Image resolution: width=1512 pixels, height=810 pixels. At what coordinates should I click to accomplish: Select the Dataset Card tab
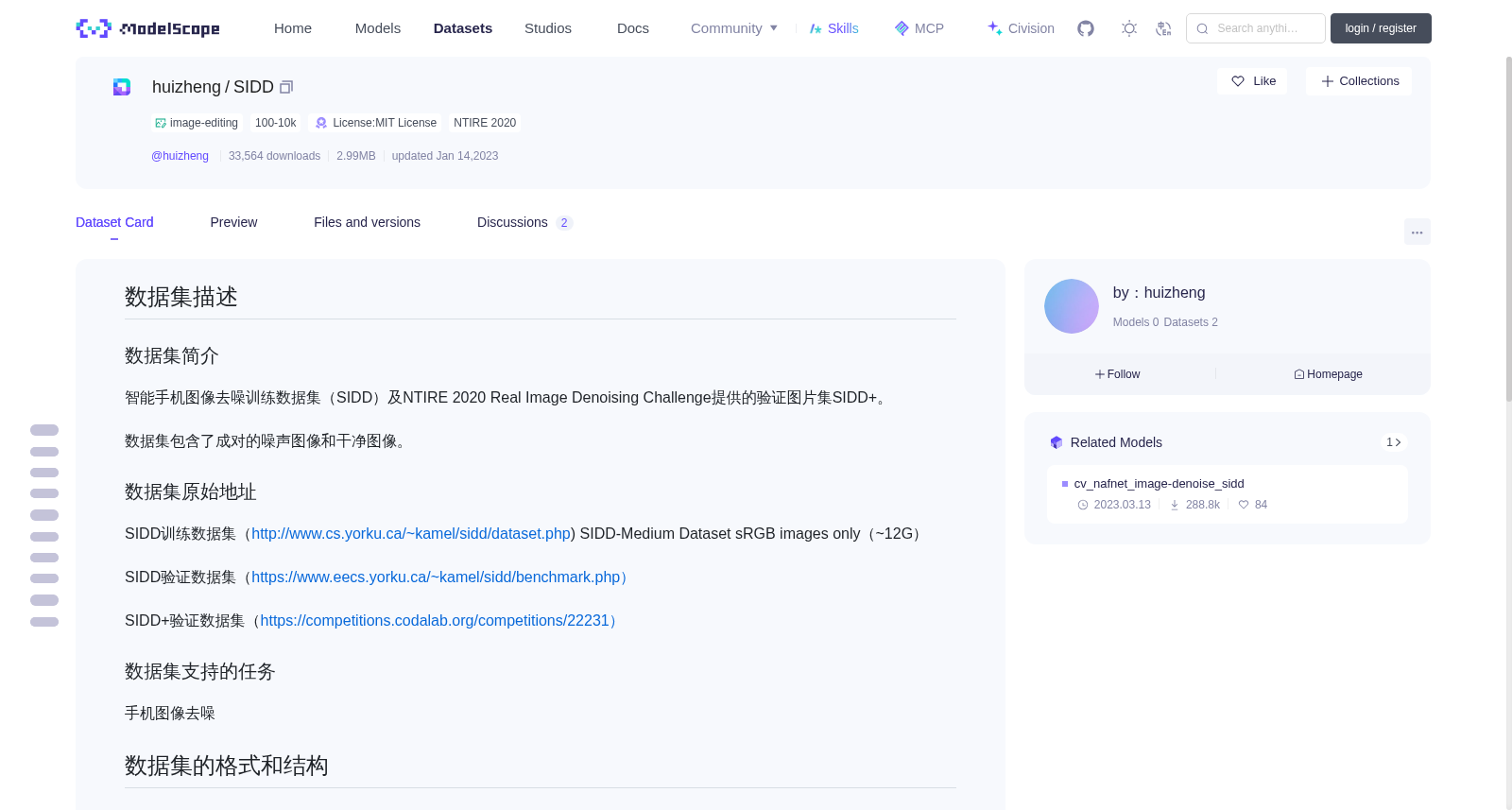(x=114, y=222)
